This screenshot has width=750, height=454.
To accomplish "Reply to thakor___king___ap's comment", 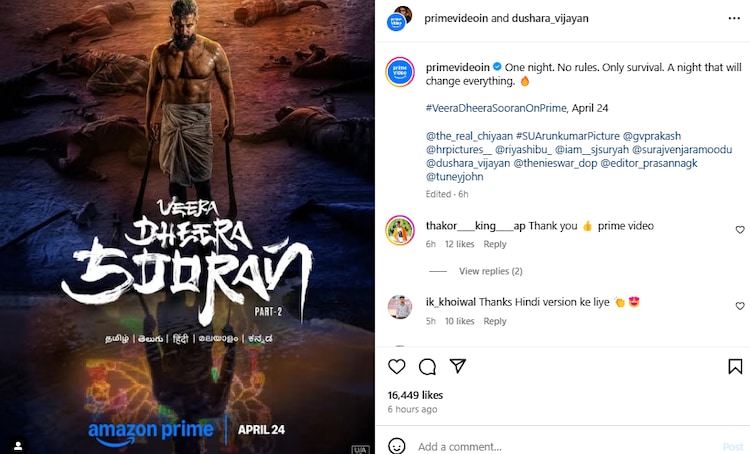I will pyautogui.click(x=495, y=244).
